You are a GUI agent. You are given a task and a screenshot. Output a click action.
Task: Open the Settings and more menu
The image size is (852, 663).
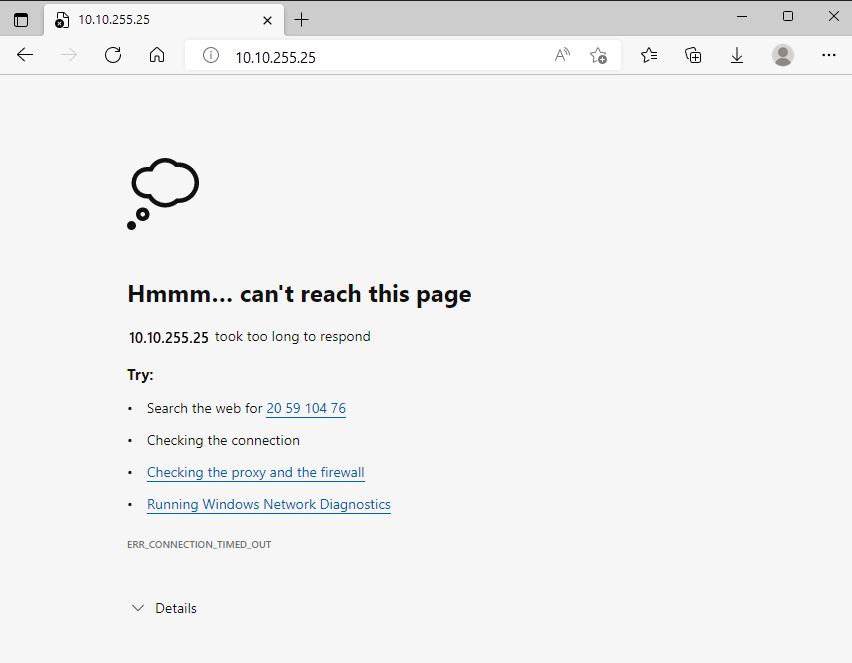(829, 55)
